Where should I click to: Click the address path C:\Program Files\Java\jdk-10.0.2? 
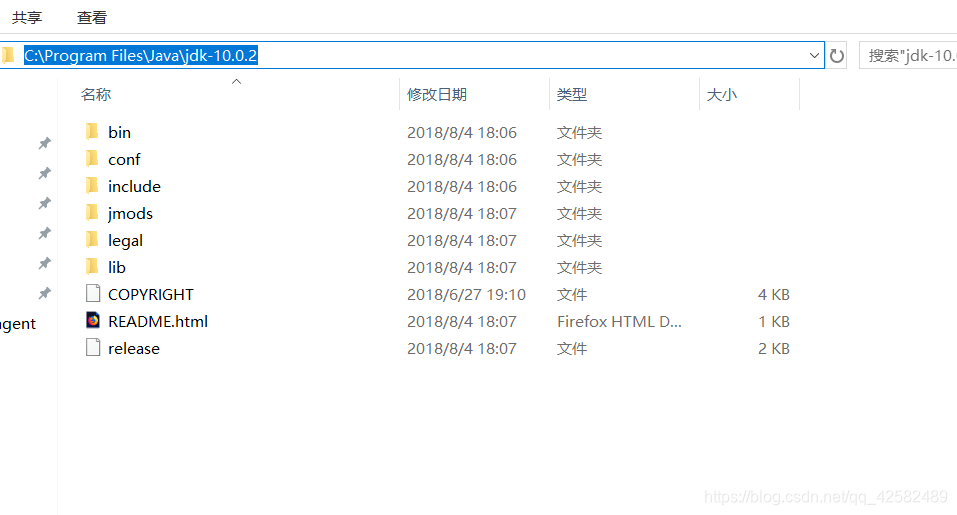(x=141, y=56)
